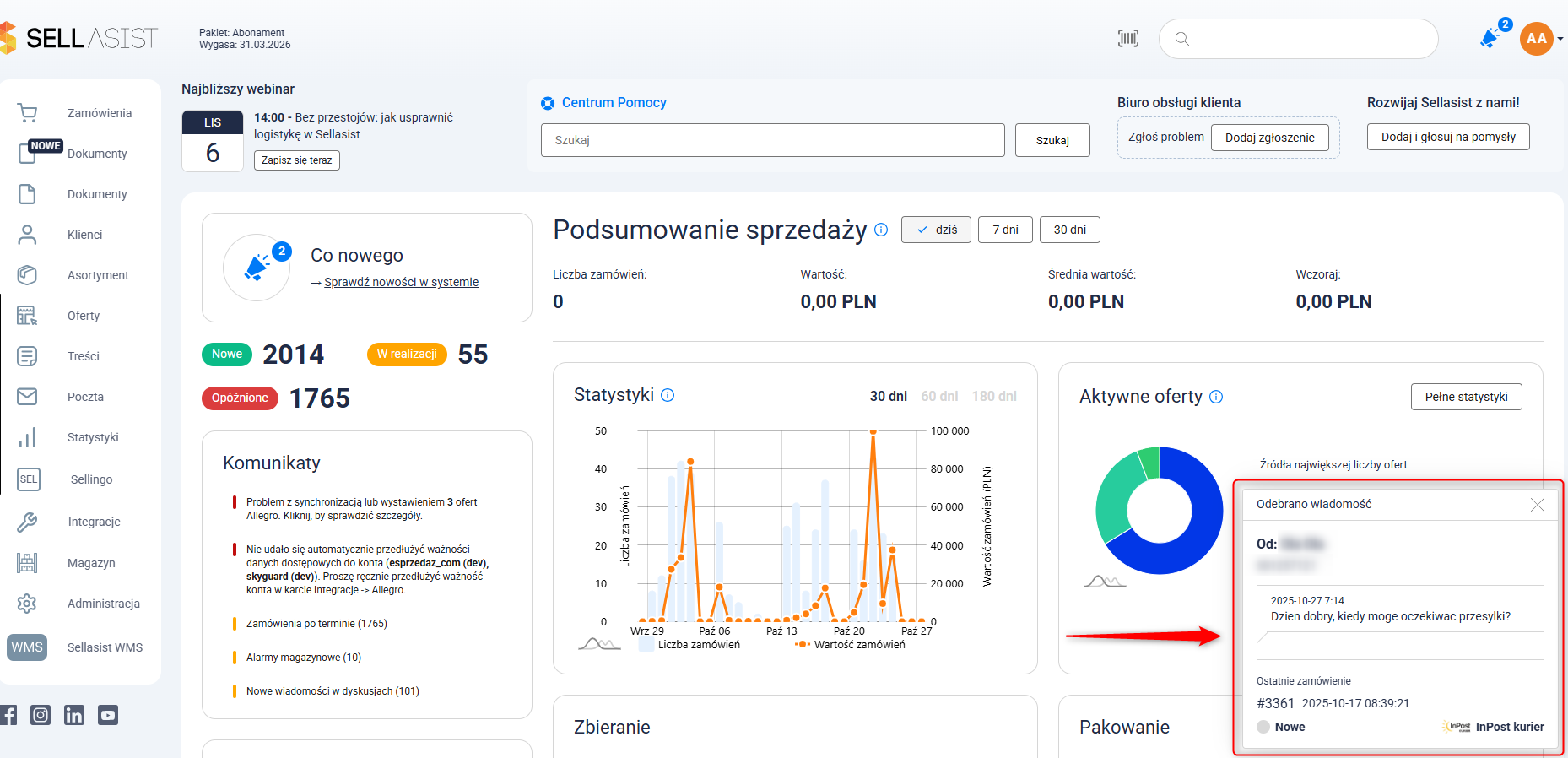Open the Instagram social icon
1568x758 pixels.
point(41,715)
